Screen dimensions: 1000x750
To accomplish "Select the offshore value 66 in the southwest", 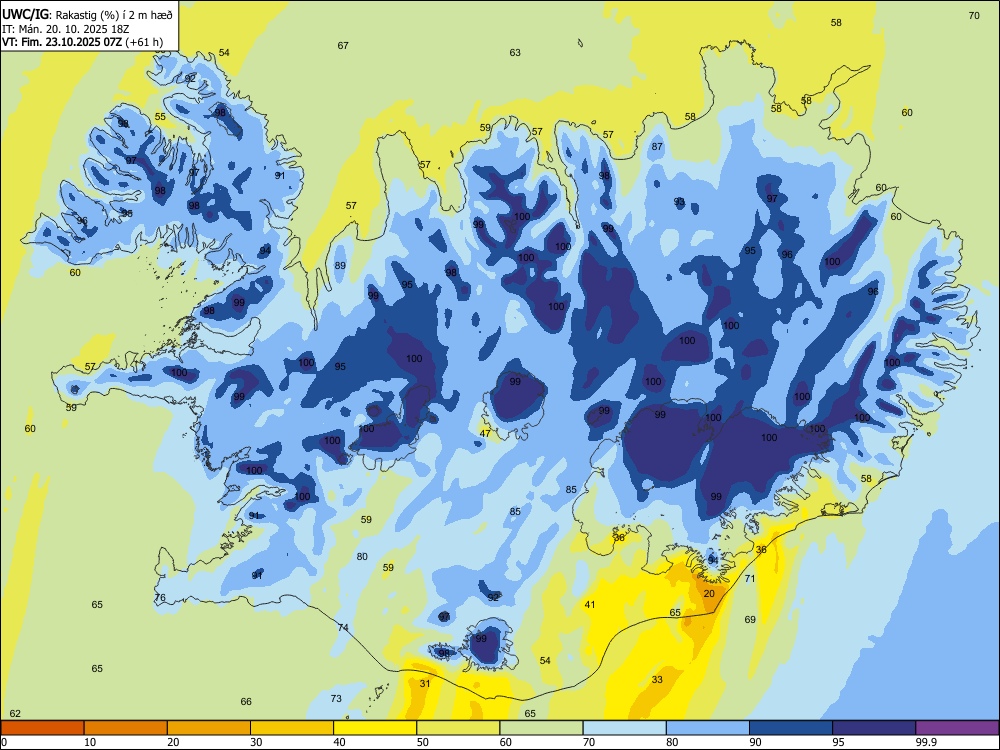I will tap(246, 702).
